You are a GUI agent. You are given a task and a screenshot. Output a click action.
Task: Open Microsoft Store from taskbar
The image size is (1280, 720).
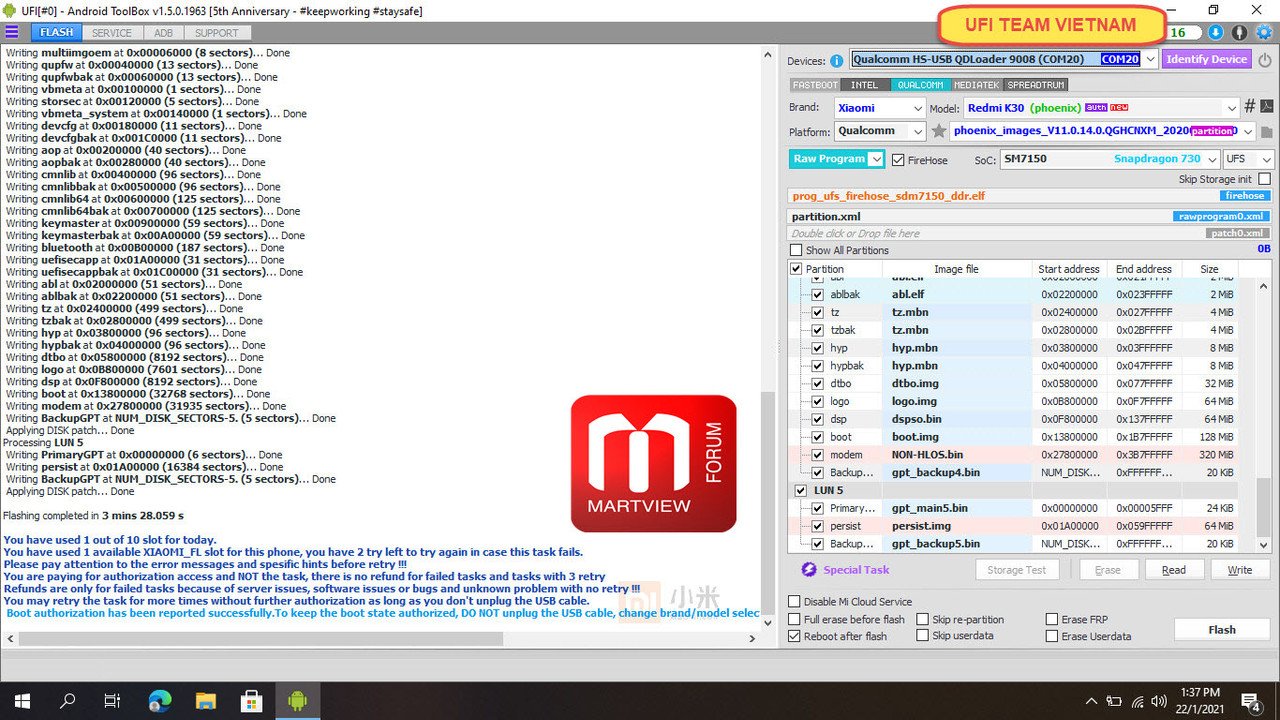click(252, 701)
